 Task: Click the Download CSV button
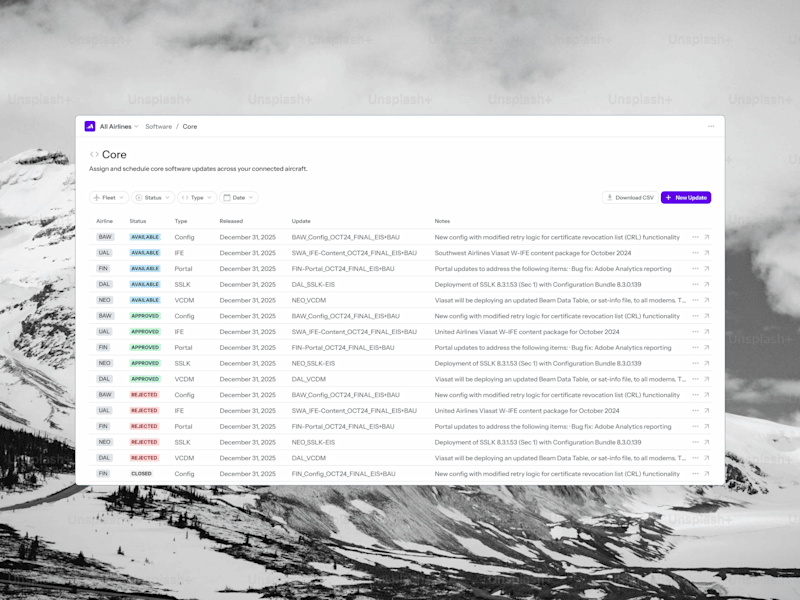point(630,197)
